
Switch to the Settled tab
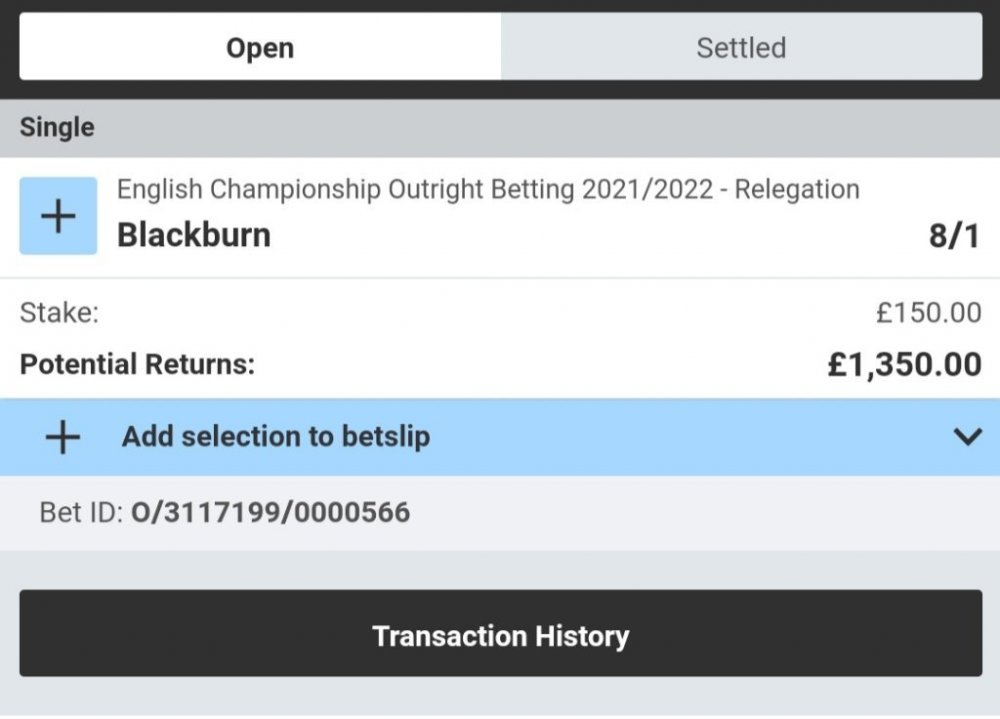pos(740,47)
